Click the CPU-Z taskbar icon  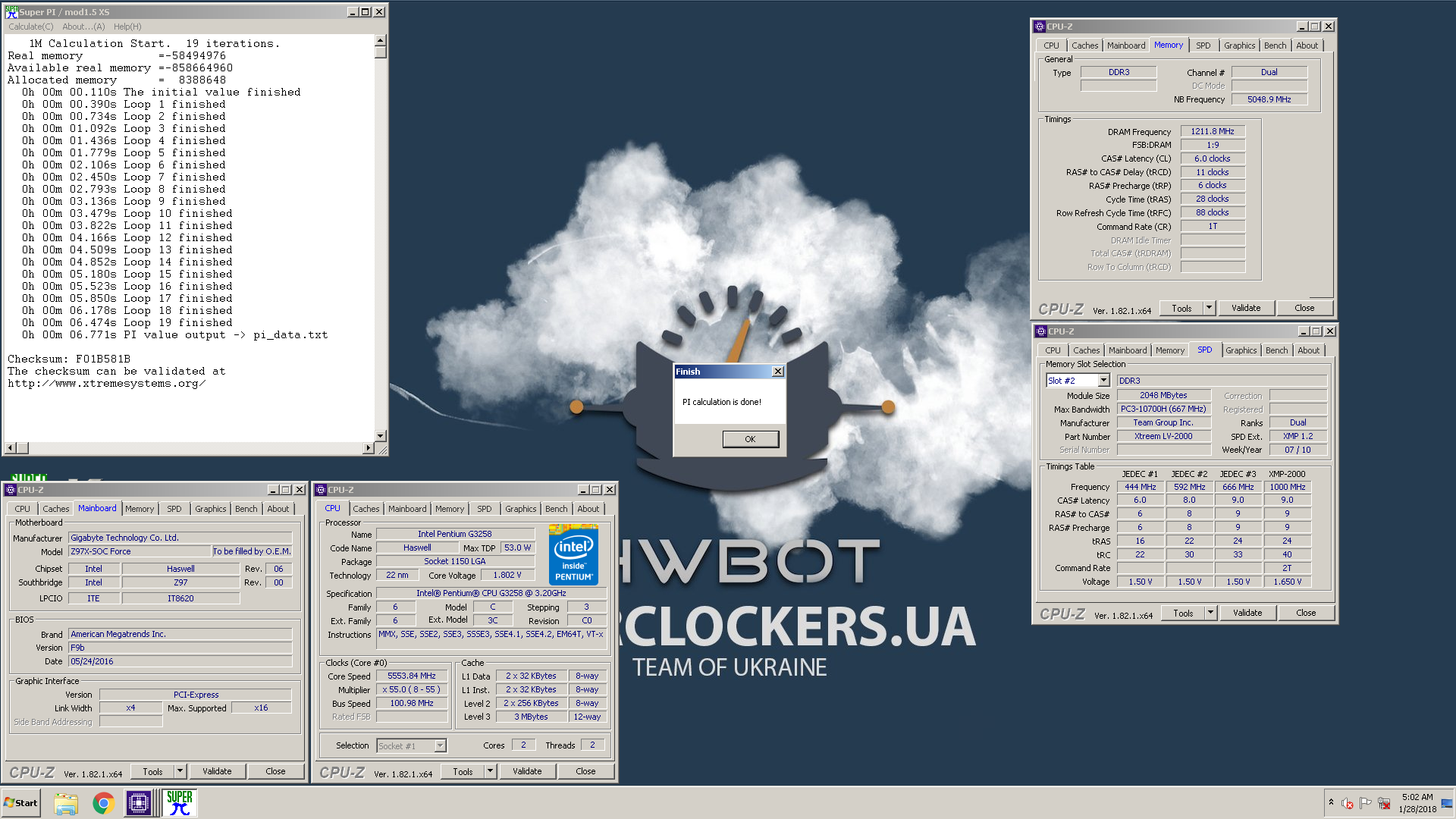[x=139, y=803]
